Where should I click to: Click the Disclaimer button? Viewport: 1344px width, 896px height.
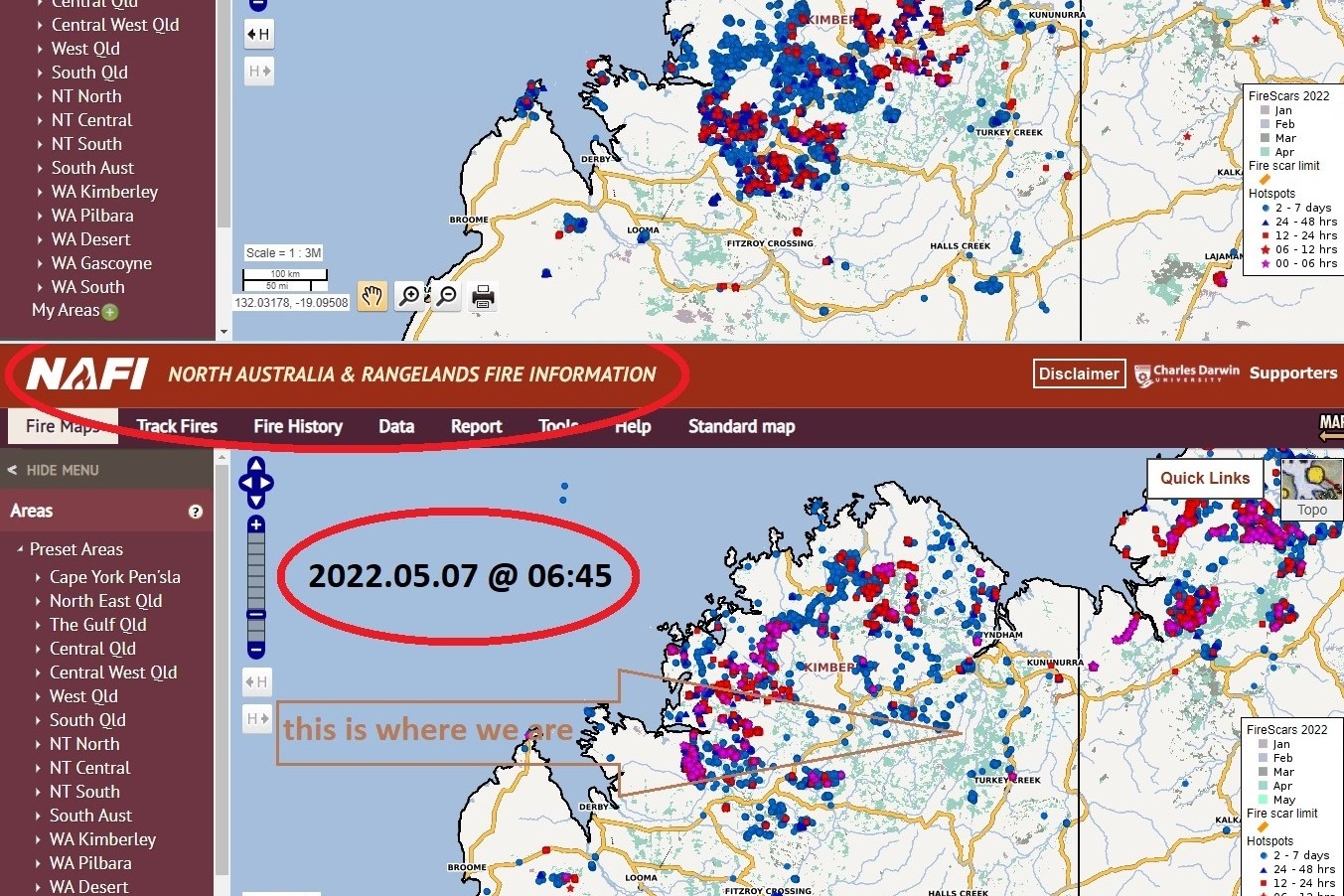pos(1079,373)
